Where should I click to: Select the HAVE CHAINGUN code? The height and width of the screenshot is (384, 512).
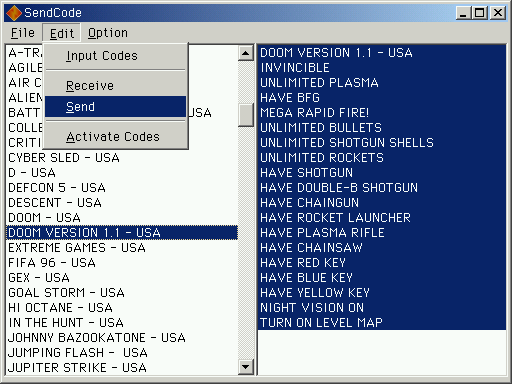coord(382,203)
